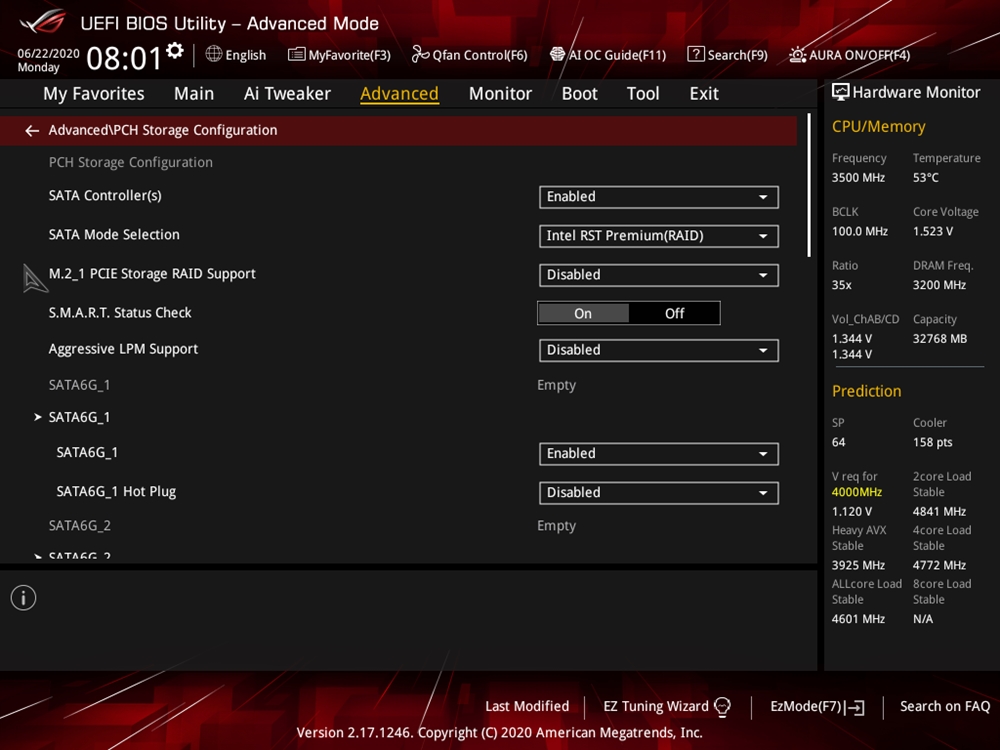This screenshot has height=750, width=1000.
Task: Click the SATA Controller(s) label
Action: (x=105, y=196)
